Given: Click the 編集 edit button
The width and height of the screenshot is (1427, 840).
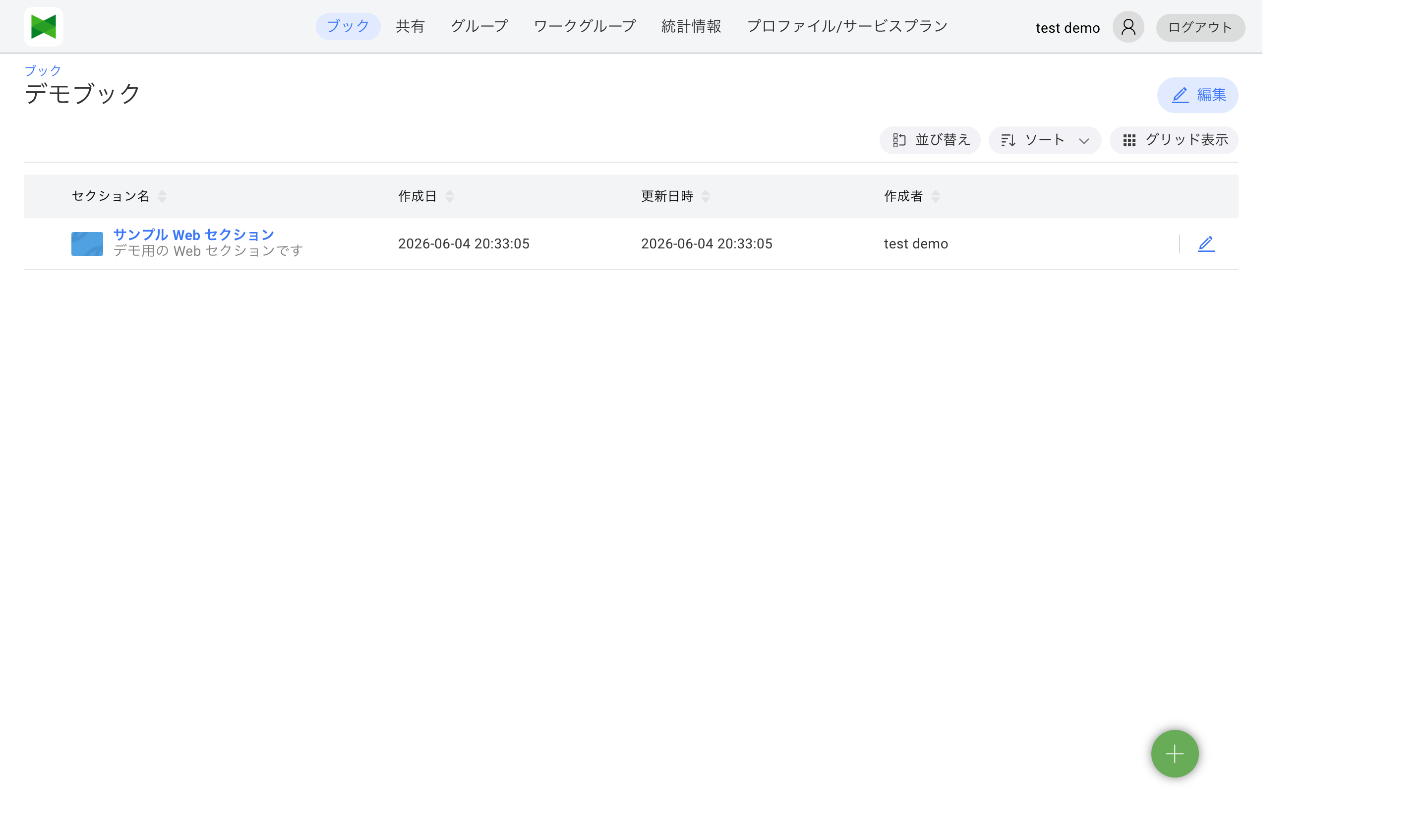Looking at the screenshot, I should tap(1197, 95).
